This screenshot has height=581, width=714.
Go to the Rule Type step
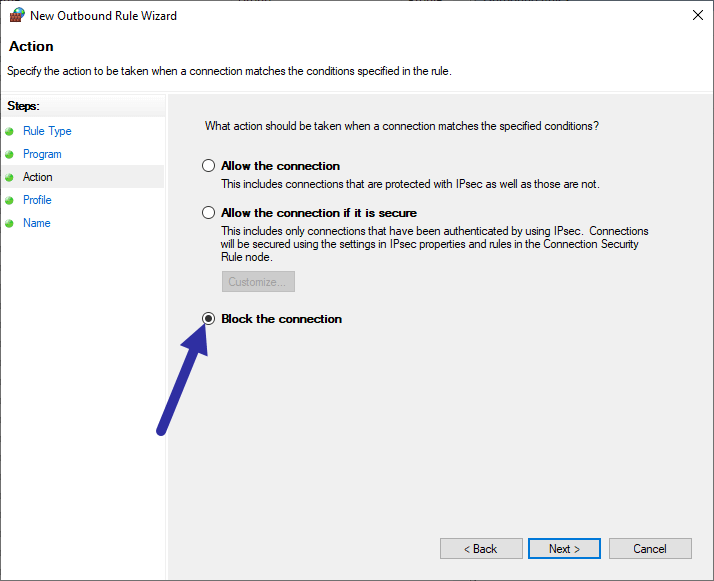pyautogui.click(x=47, y=131)
